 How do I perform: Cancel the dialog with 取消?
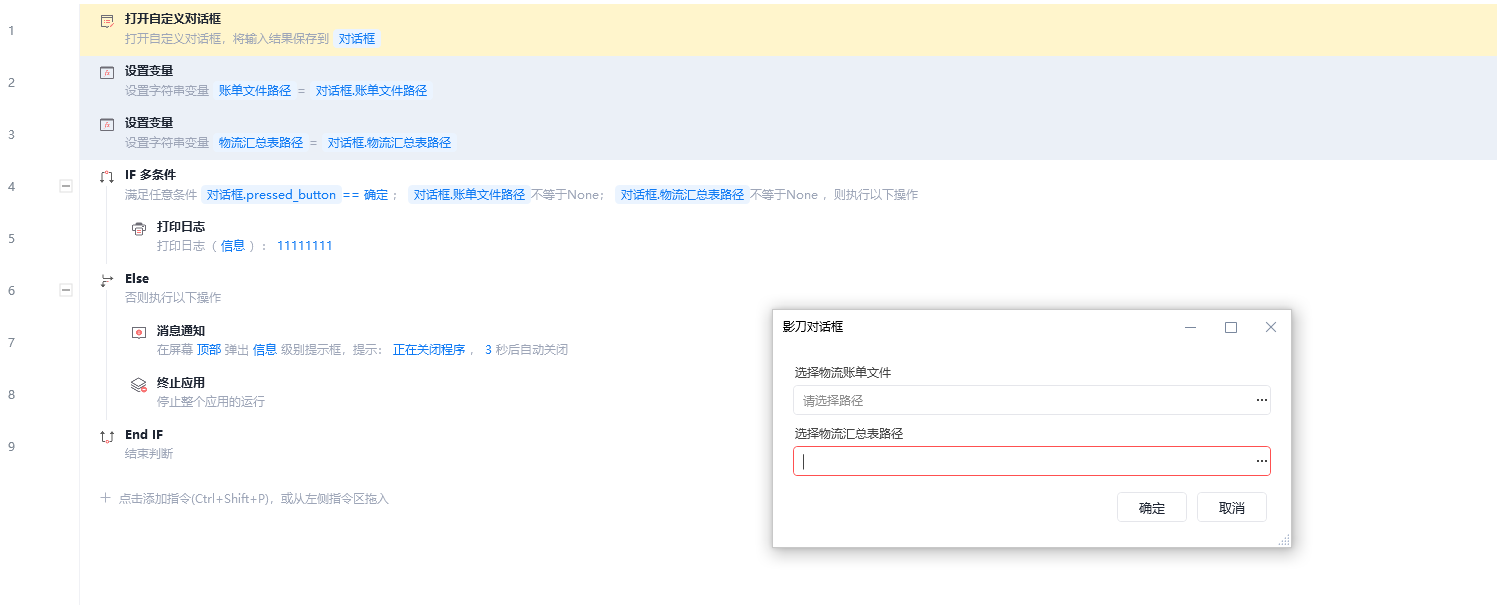(x=1232, y=507)
